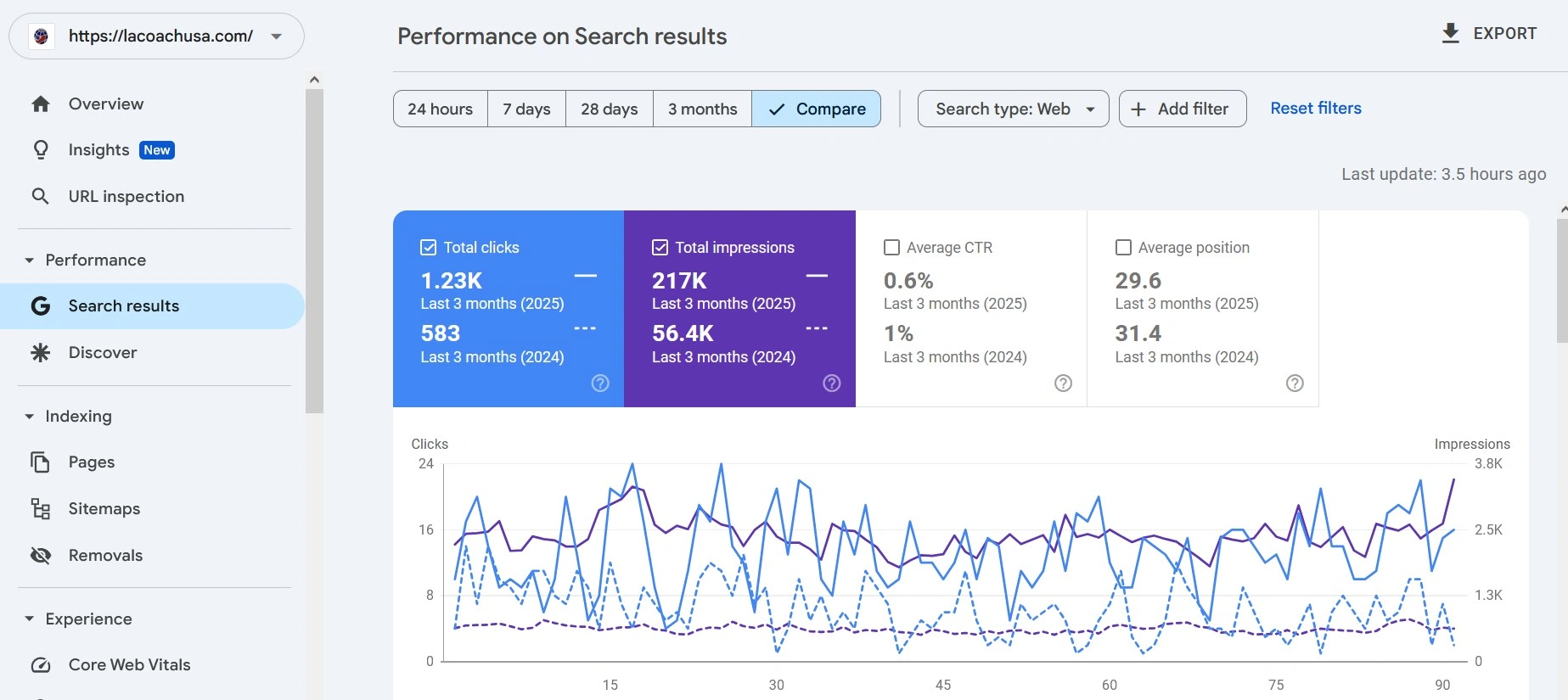Uncheck the Total clicks checkbox
The width and height of the screenshot is (1568, 700).
pyautogui.click(x=429, y=248)
